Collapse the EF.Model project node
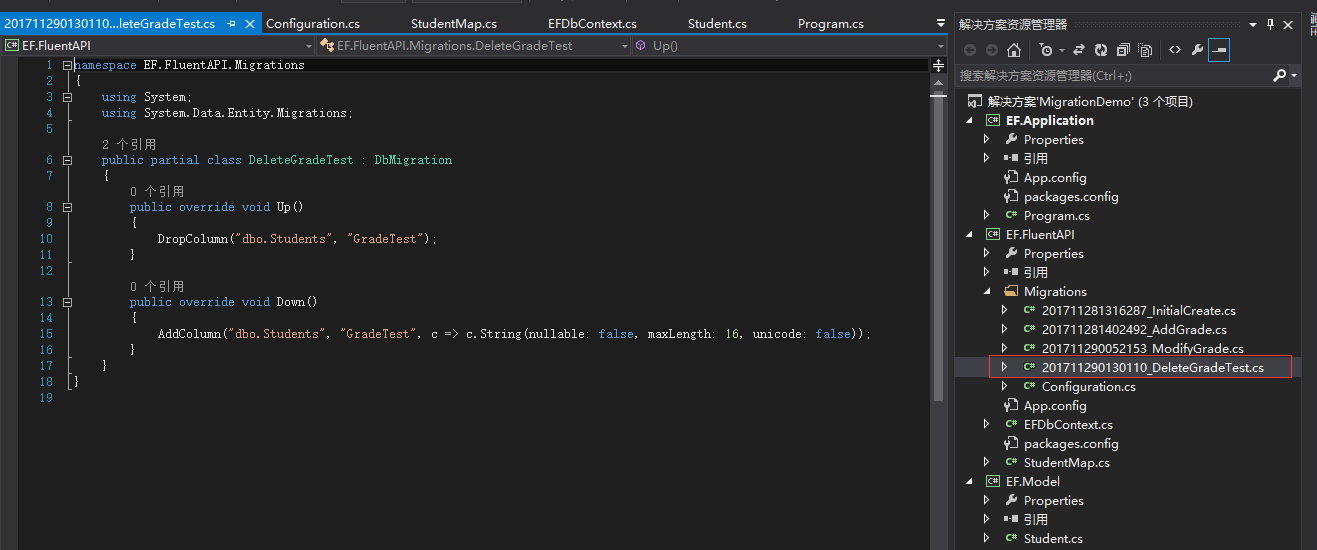 968,482
